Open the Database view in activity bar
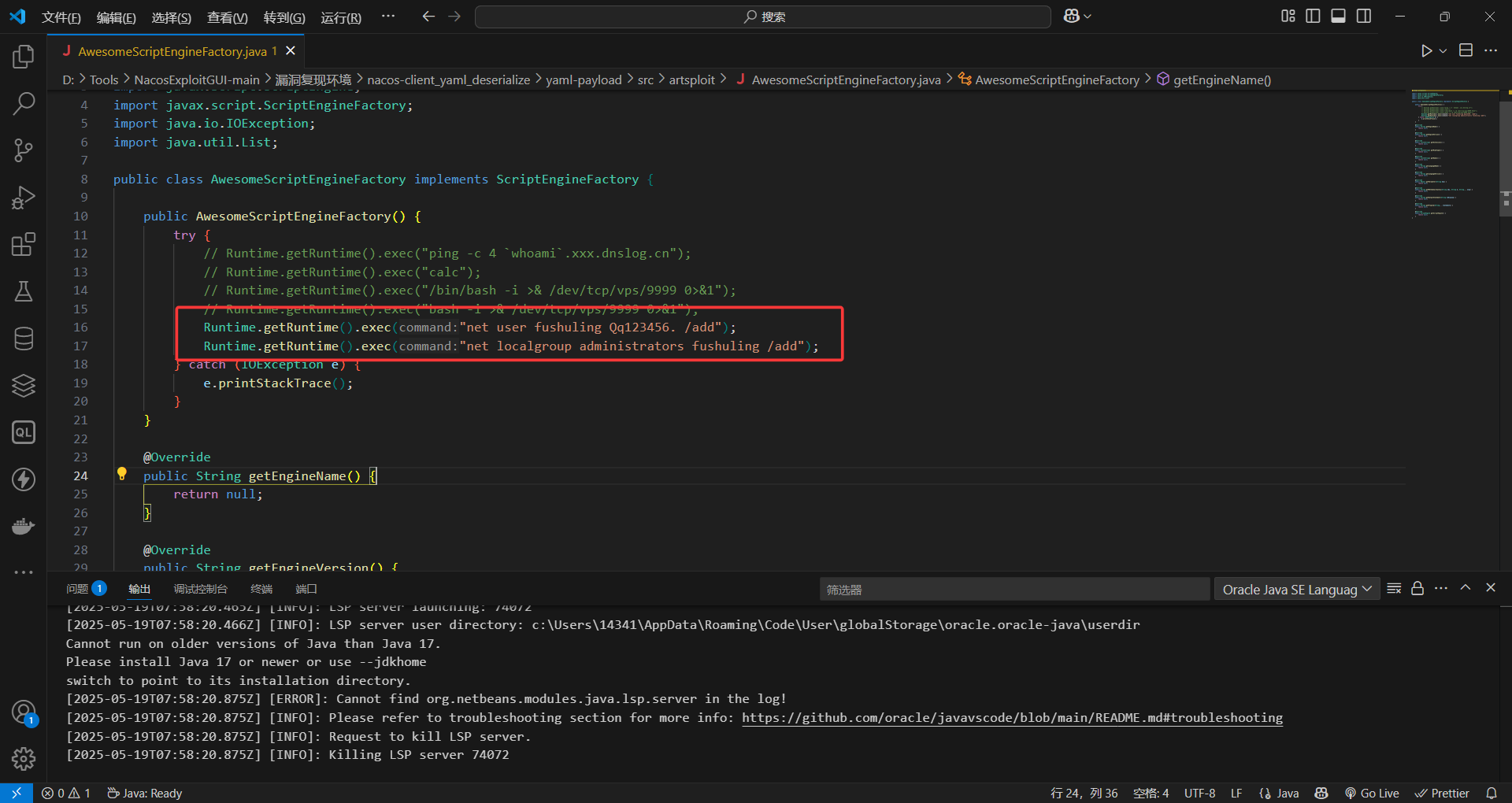1512x803 pixels. point(24,339)
